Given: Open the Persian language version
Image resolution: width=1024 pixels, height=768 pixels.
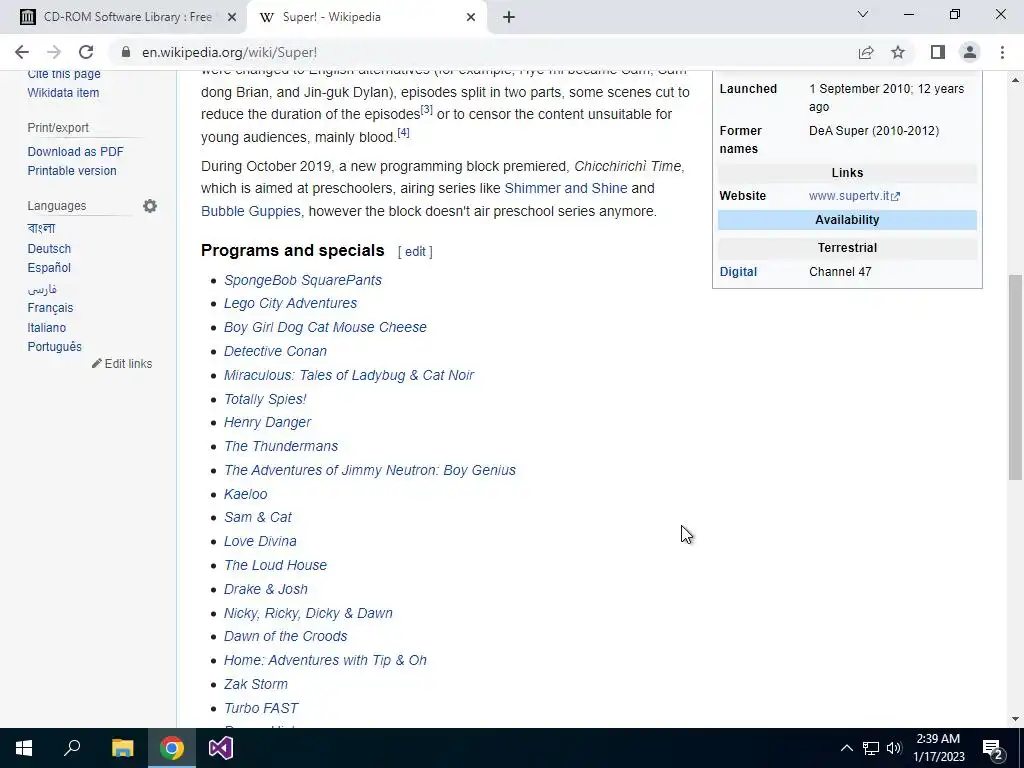Looking at the screenshot, I should click(x=42, y=289).
